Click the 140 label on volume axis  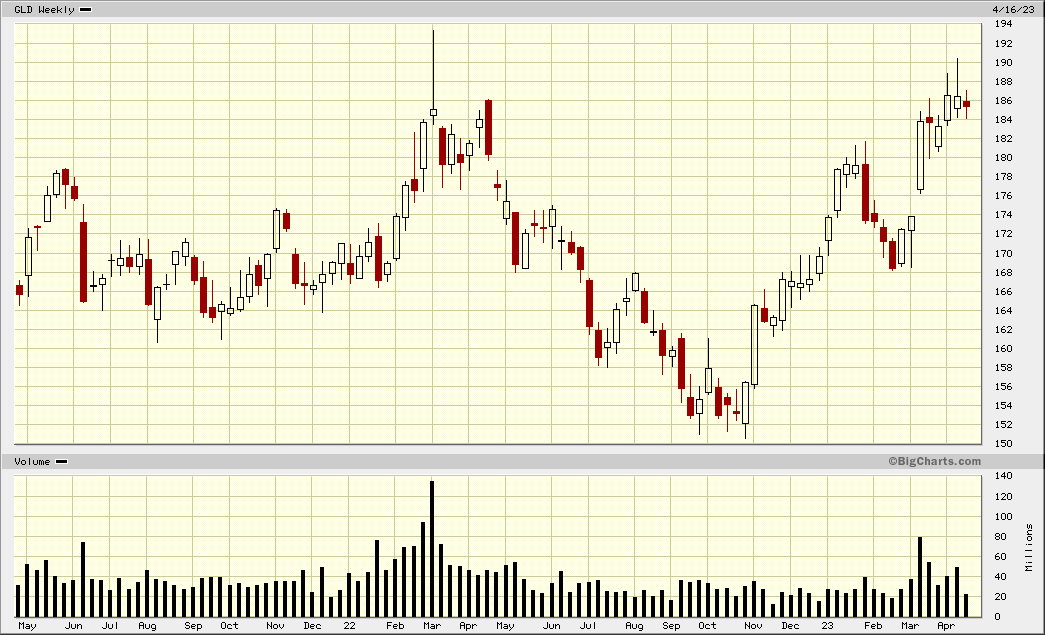tap(1001, 477)
